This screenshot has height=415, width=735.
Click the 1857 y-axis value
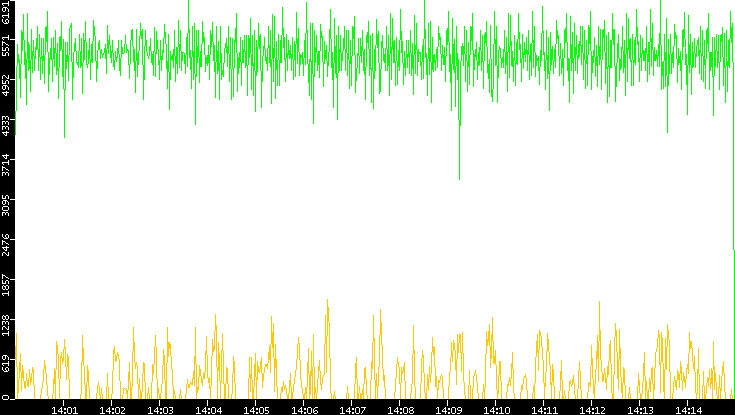6,285
